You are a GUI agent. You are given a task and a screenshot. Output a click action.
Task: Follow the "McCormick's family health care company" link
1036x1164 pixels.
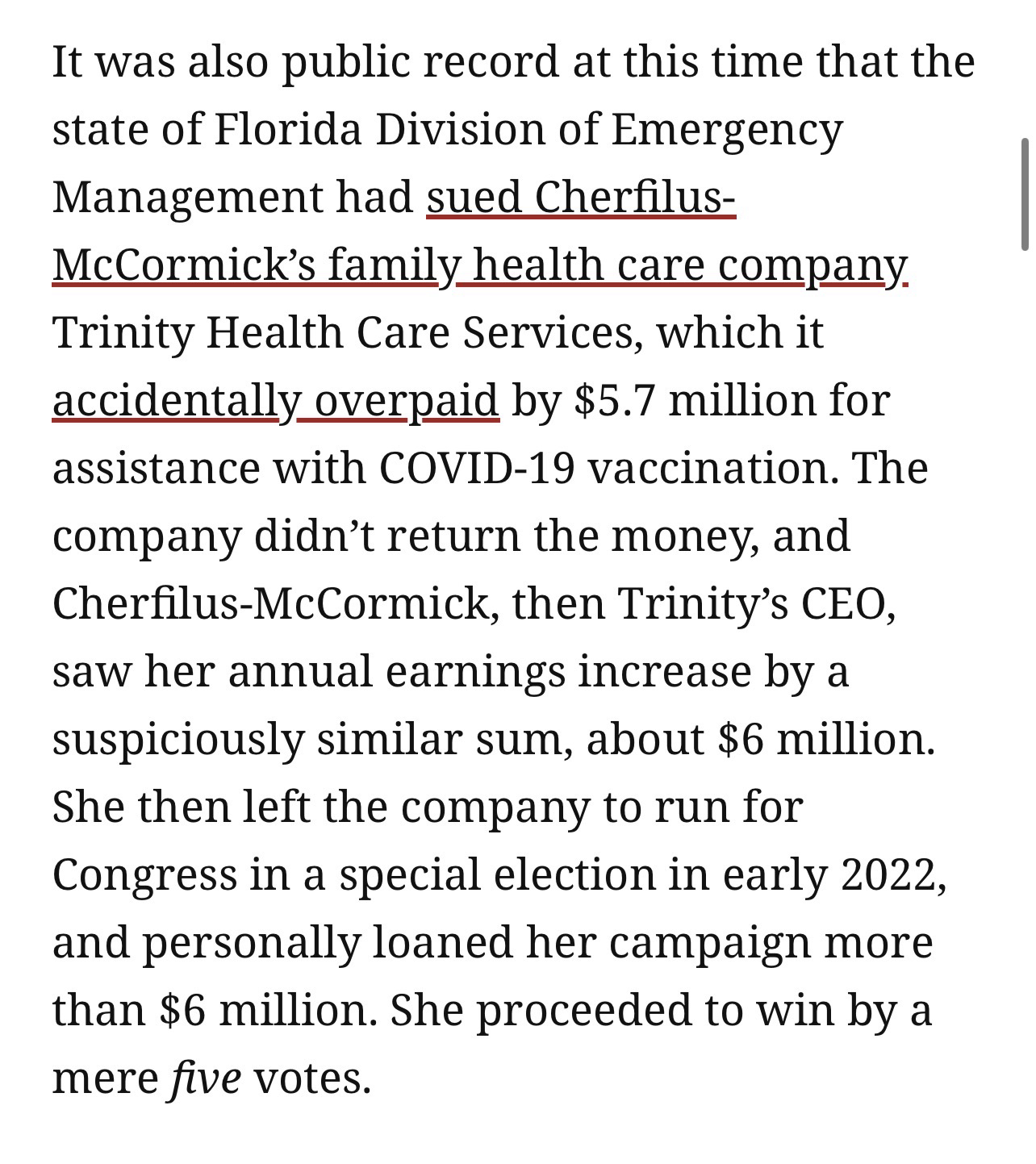click(479, 265)
